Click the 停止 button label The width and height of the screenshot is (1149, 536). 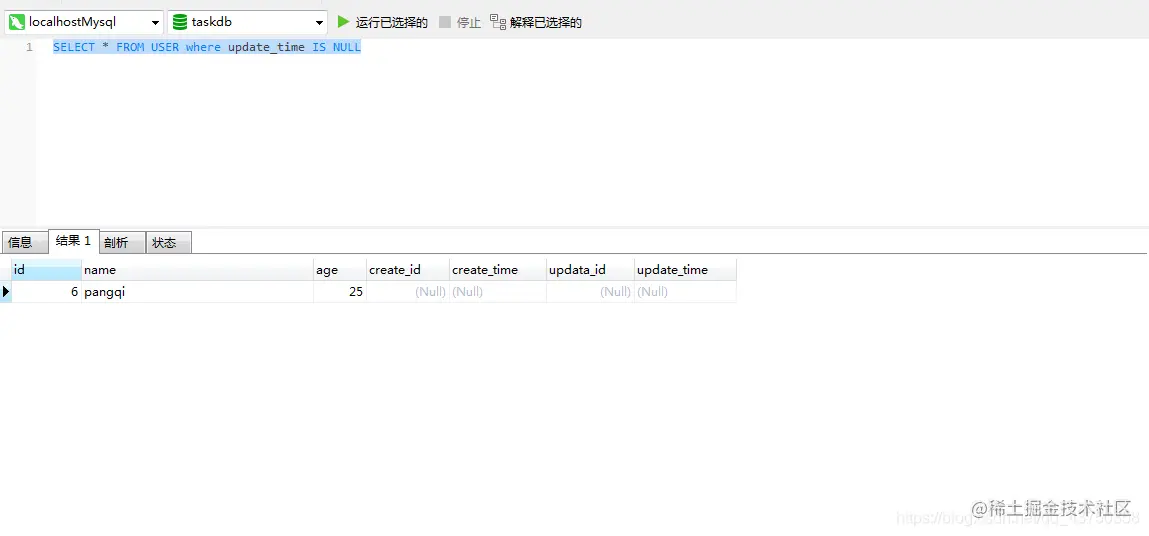469,23
